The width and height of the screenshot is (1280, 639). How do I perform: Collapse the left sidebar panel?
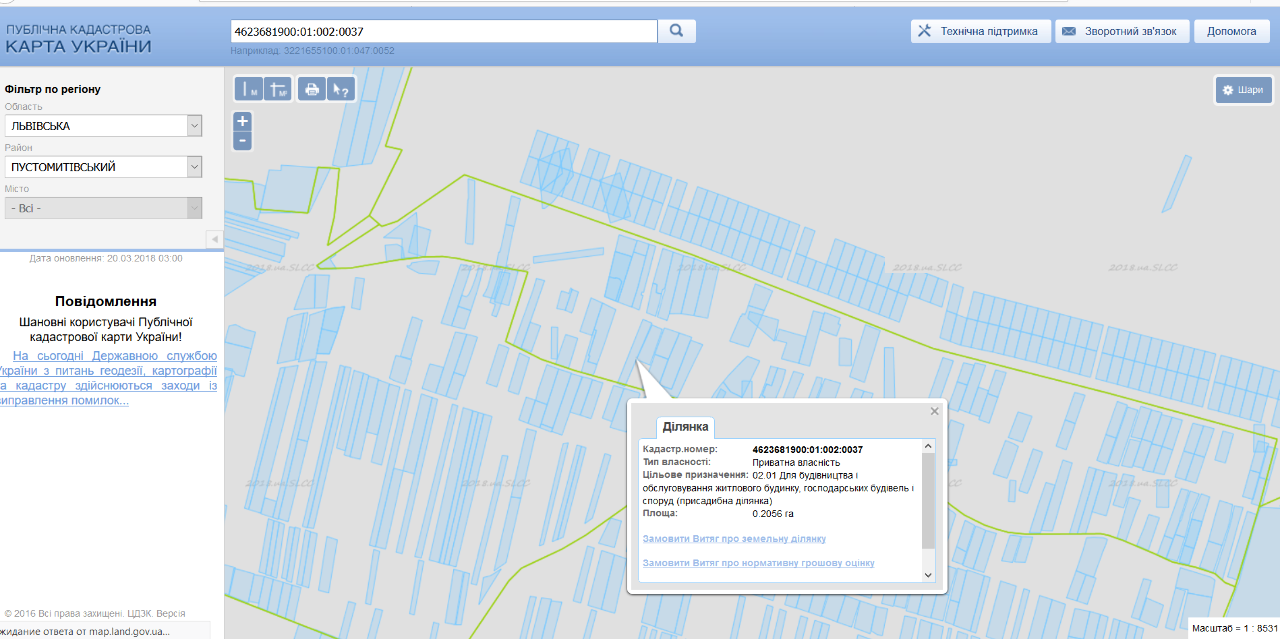coord(214,239)
